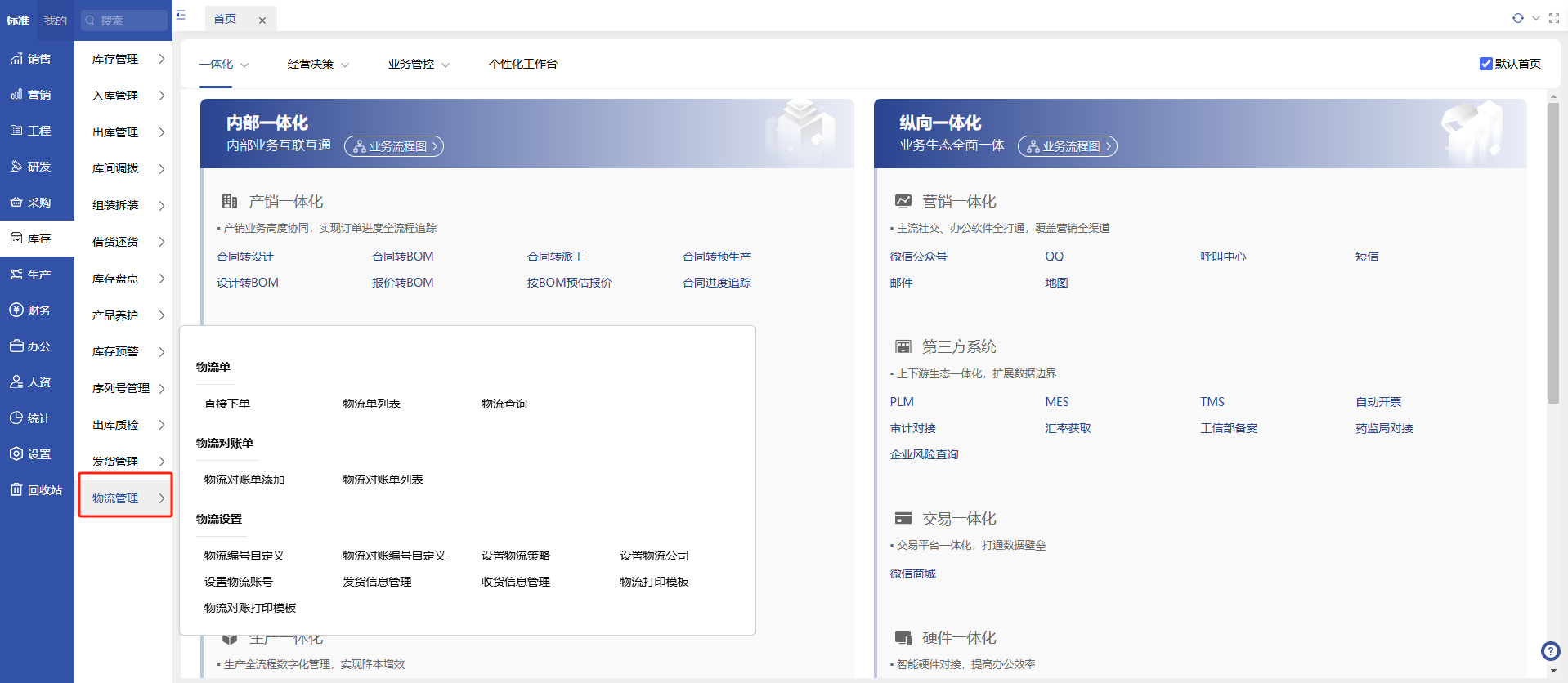The height and width of the screenshot is (683, 1568).
Task: Open the 直接下单 link
Action: 227,404
